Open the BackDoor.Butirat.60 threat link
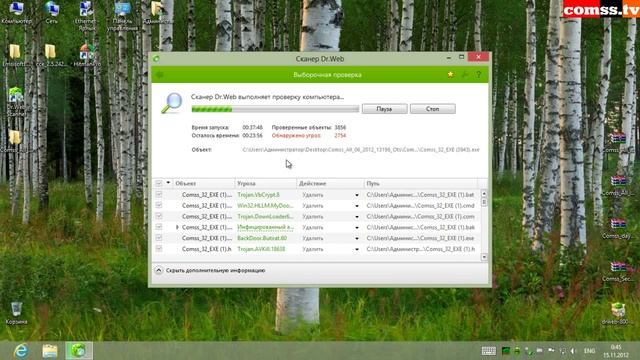This screenshot has width=640, height=360. pyautogui.click(x=262, y=238)
